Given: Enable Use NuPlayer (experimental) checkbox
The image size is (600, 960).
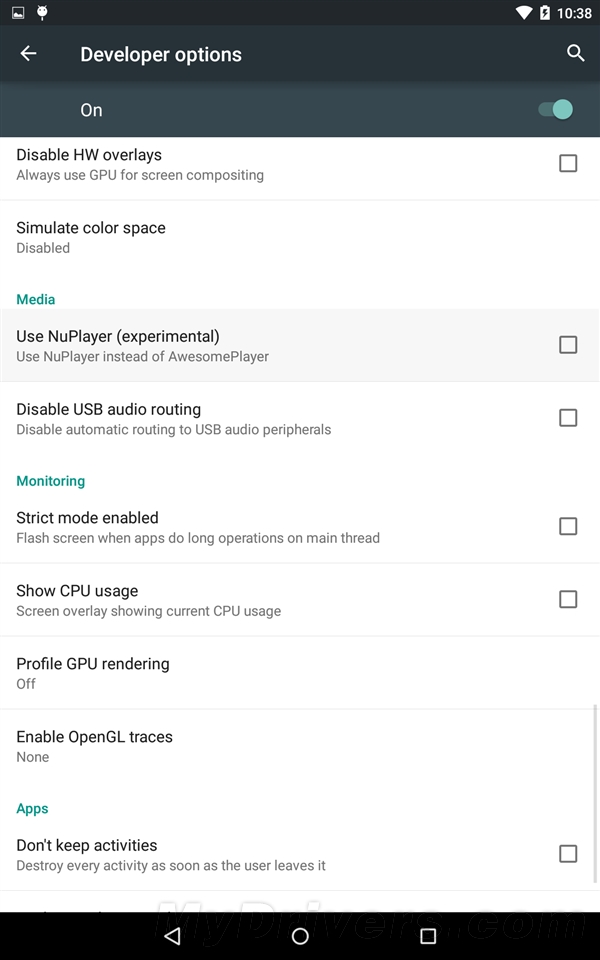Looking at the screenshot, I should coord(568,345).
